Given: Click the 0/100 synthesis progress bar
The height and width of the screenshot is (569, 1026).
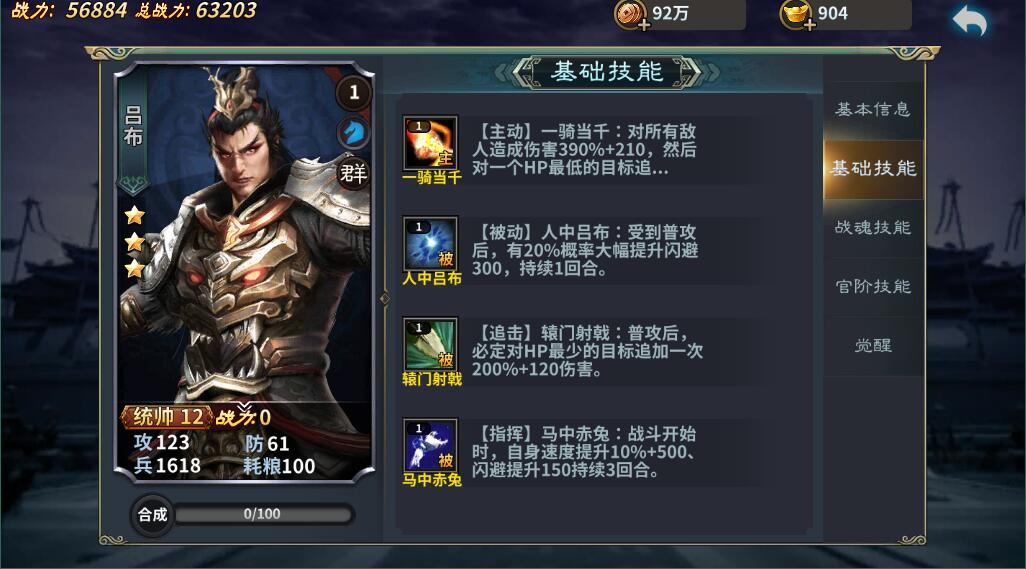Looking at the screenshot, I should pos(263,514).
